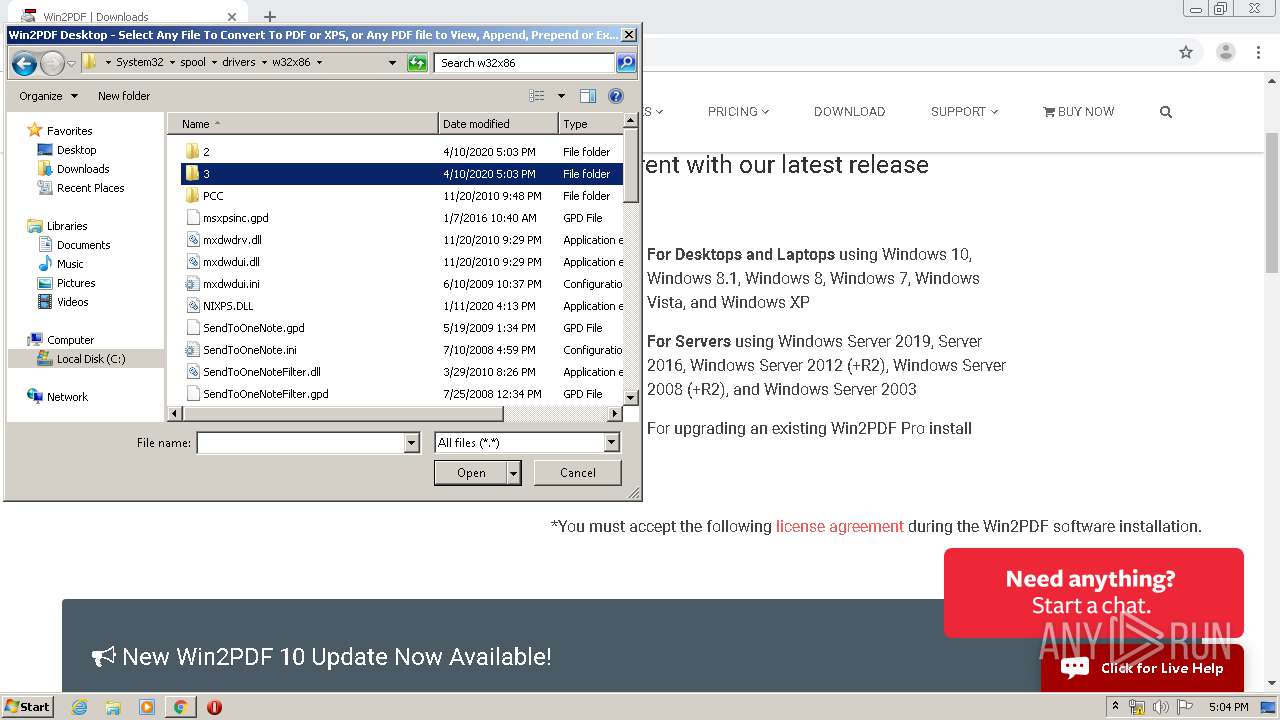Select the PCC folder
The image size is (1280, 720).
pyautogui.click(x=402, y=196)
